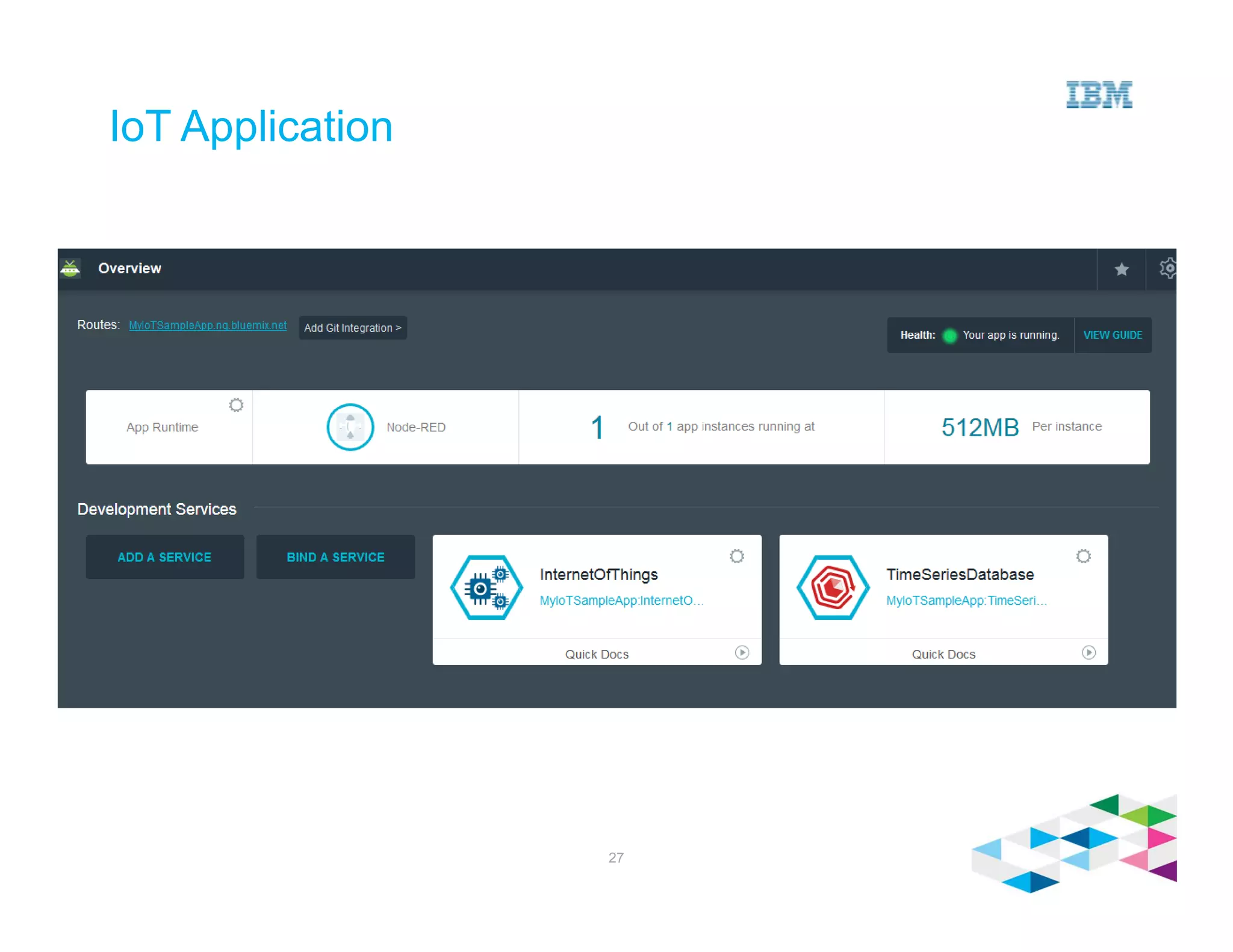Screen dimensions: 1233x952
Task: Click the instance count number 1
Action: click(597, 428)
